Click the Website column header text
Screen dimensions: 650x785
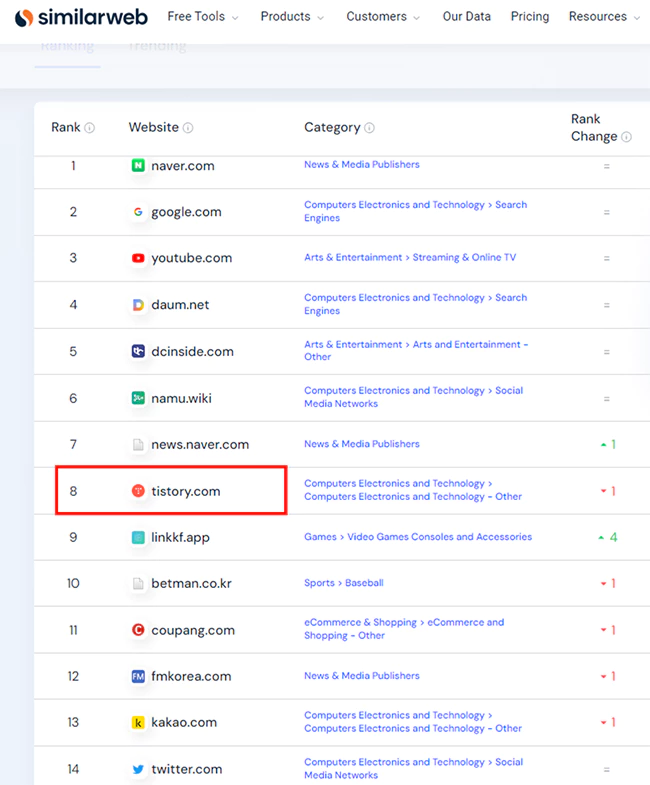click(153, 127)
